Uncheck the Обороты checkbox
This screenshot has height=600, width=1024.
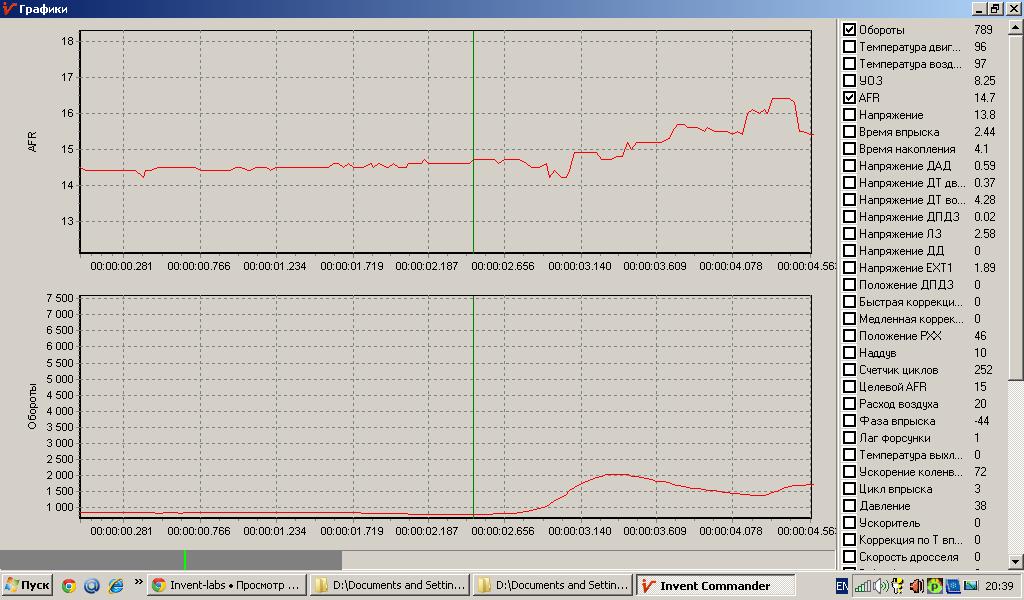tap(849, 29)
